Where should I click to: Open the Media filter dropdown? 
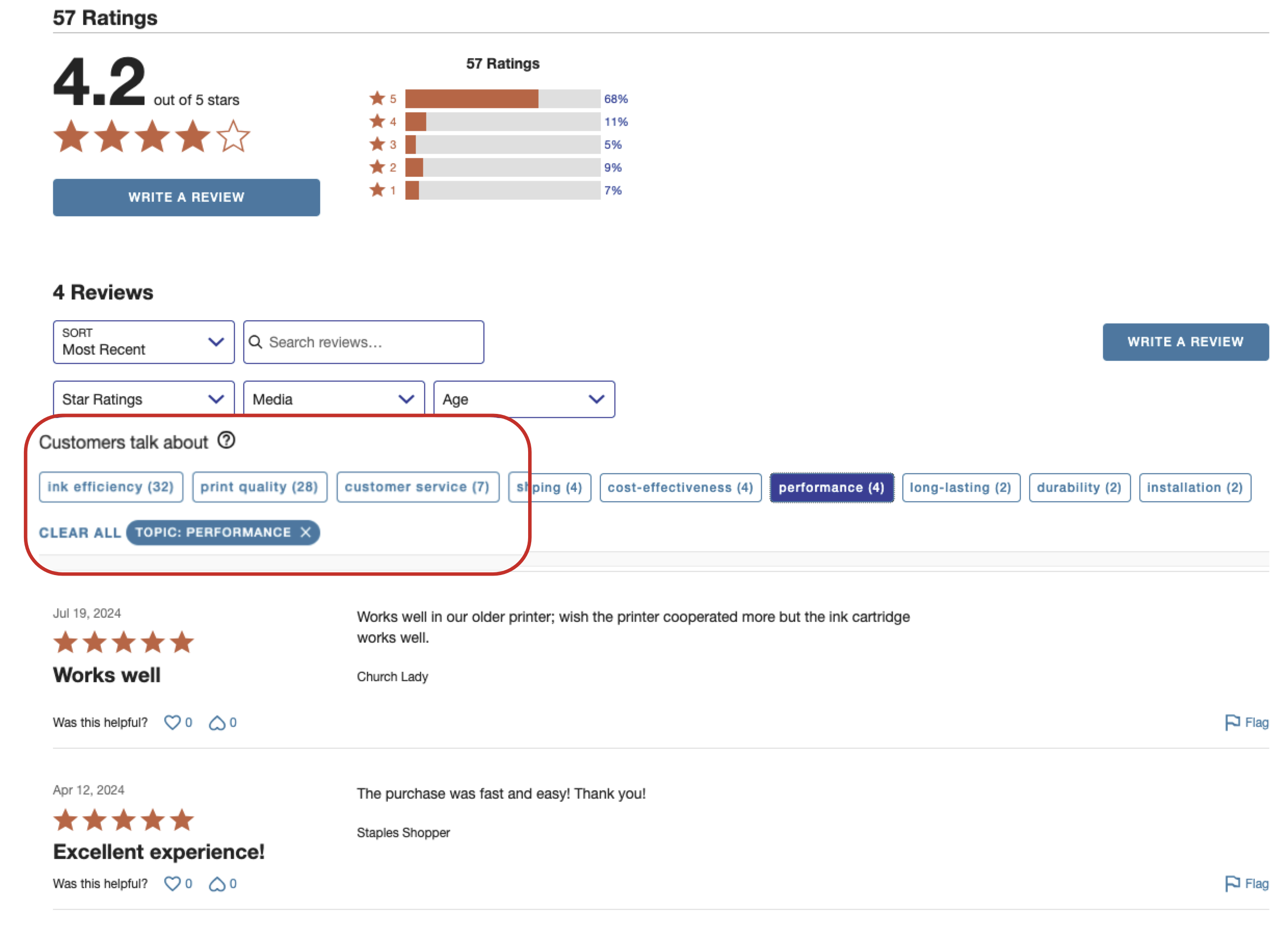[333, 399]
